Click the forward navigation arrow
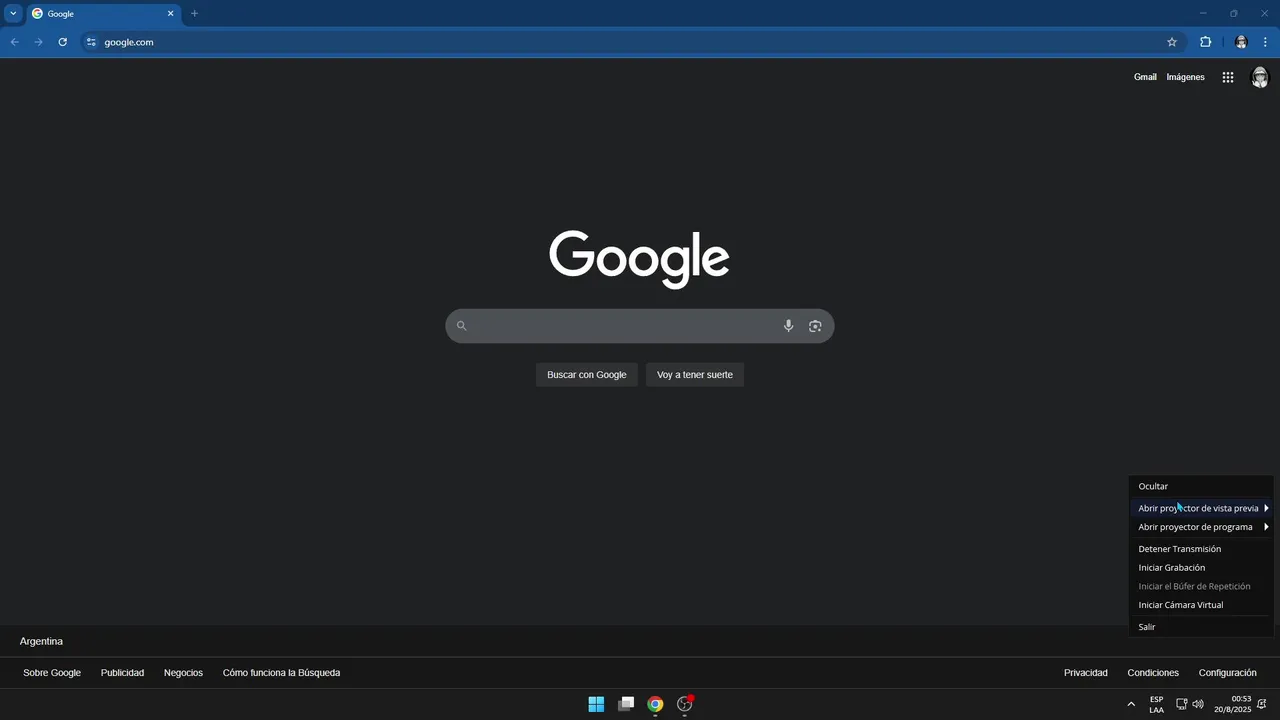1280x720 pixels. pos(38,42)
